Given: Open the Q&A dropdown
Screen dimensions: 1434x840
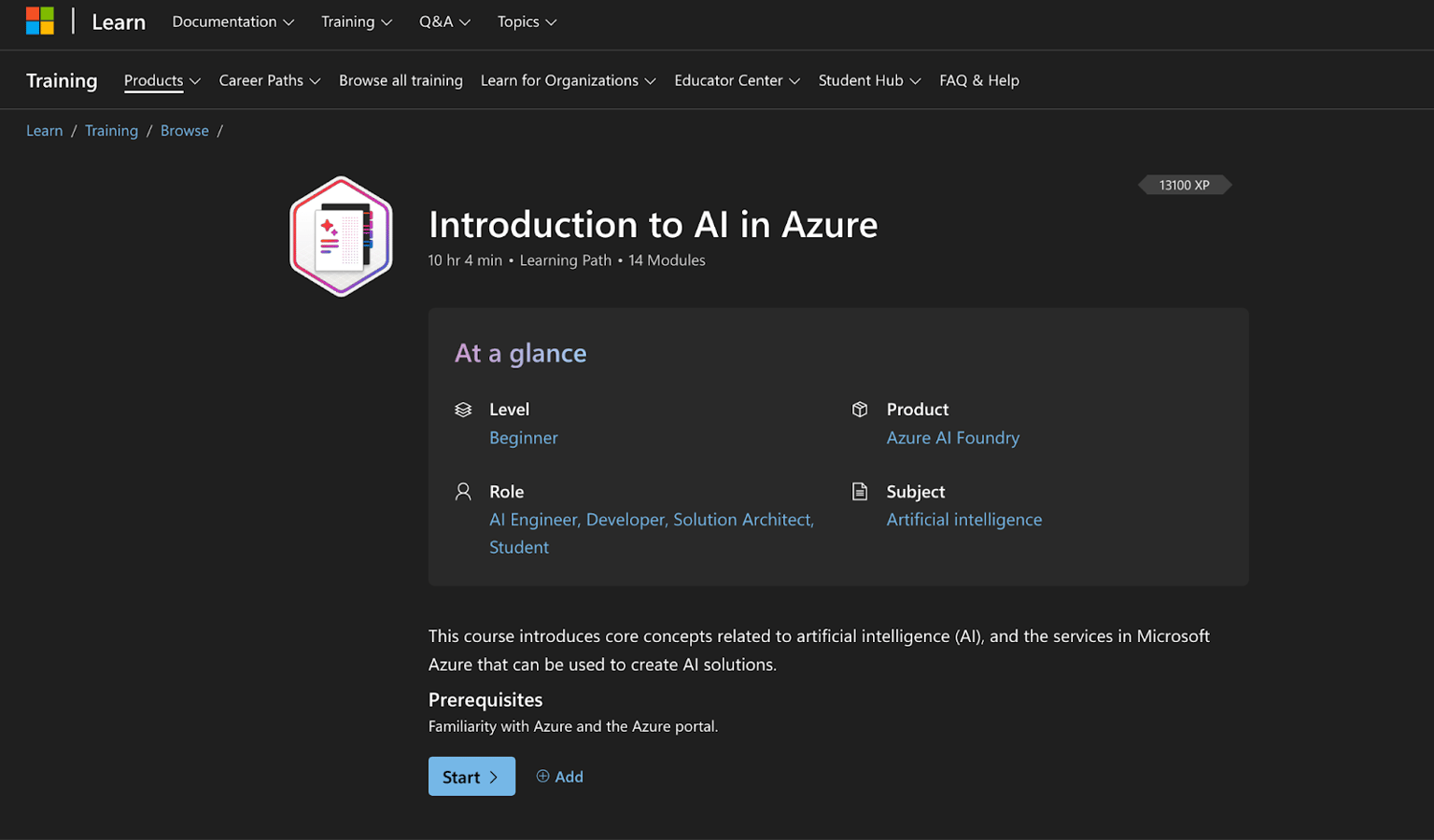Looking at the screenshot, I should click(444, 21).
